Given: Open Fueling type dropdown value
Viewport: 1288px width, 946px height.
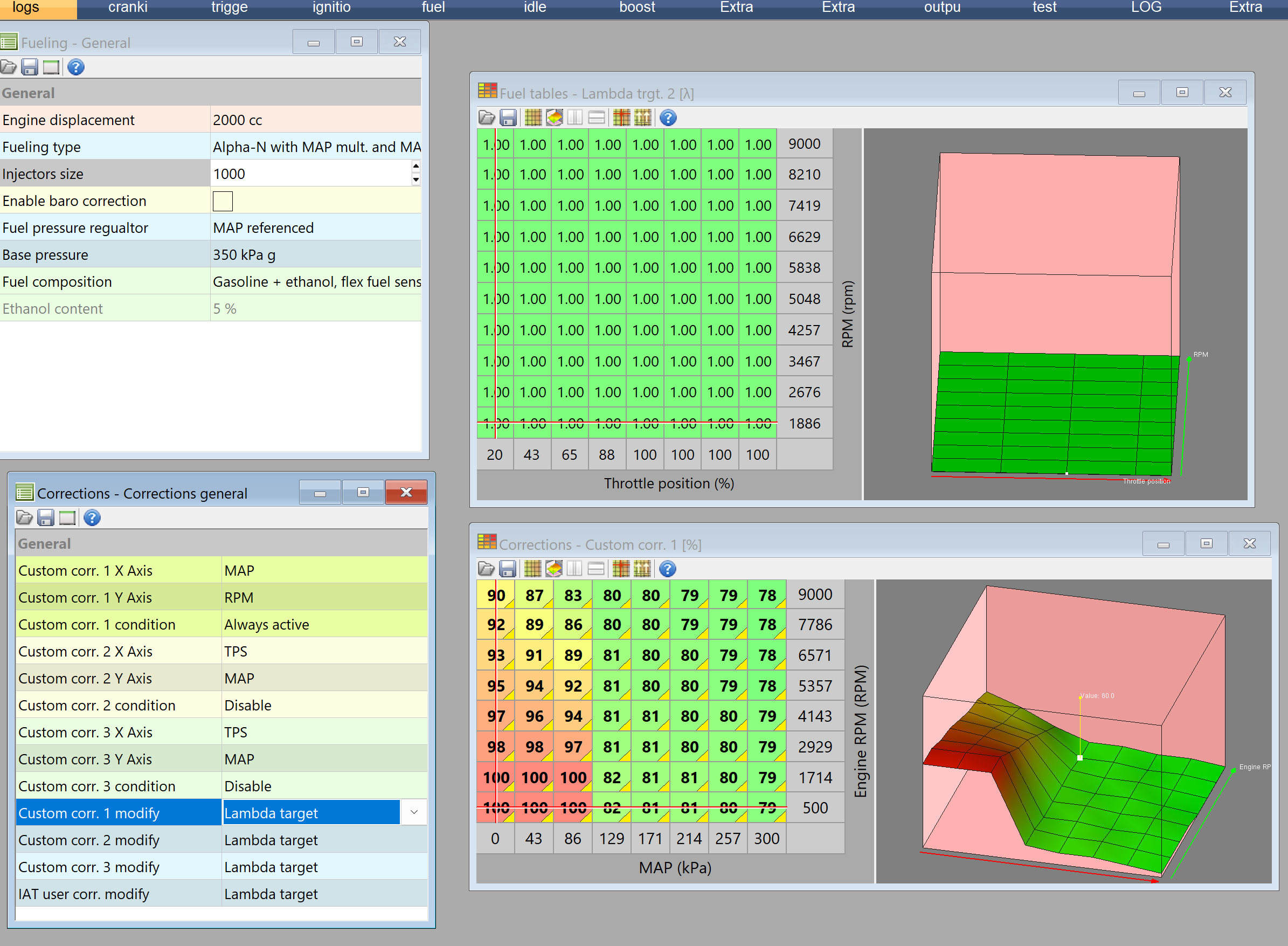Looking at the screenshot, I should point(316,147).
